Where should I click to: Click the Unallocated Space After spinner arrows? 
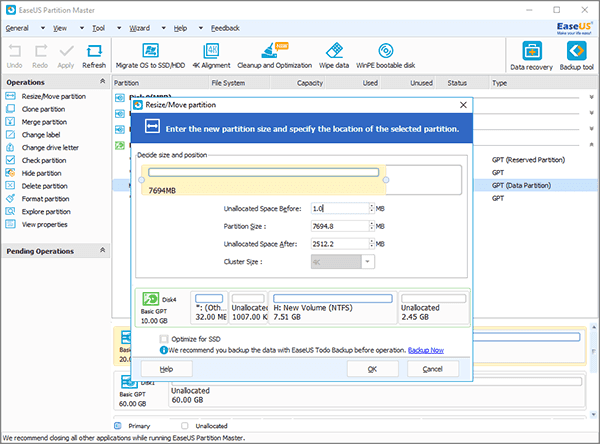(x=371, y=244)
